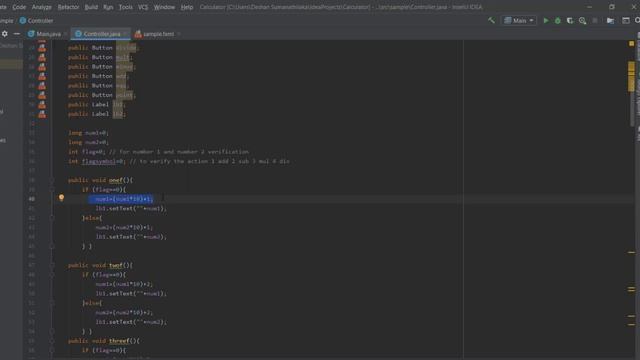Viewport: 640px width, 360px height.
Task: Click the method name twof in the editor
Action: (x=116, y=265)
